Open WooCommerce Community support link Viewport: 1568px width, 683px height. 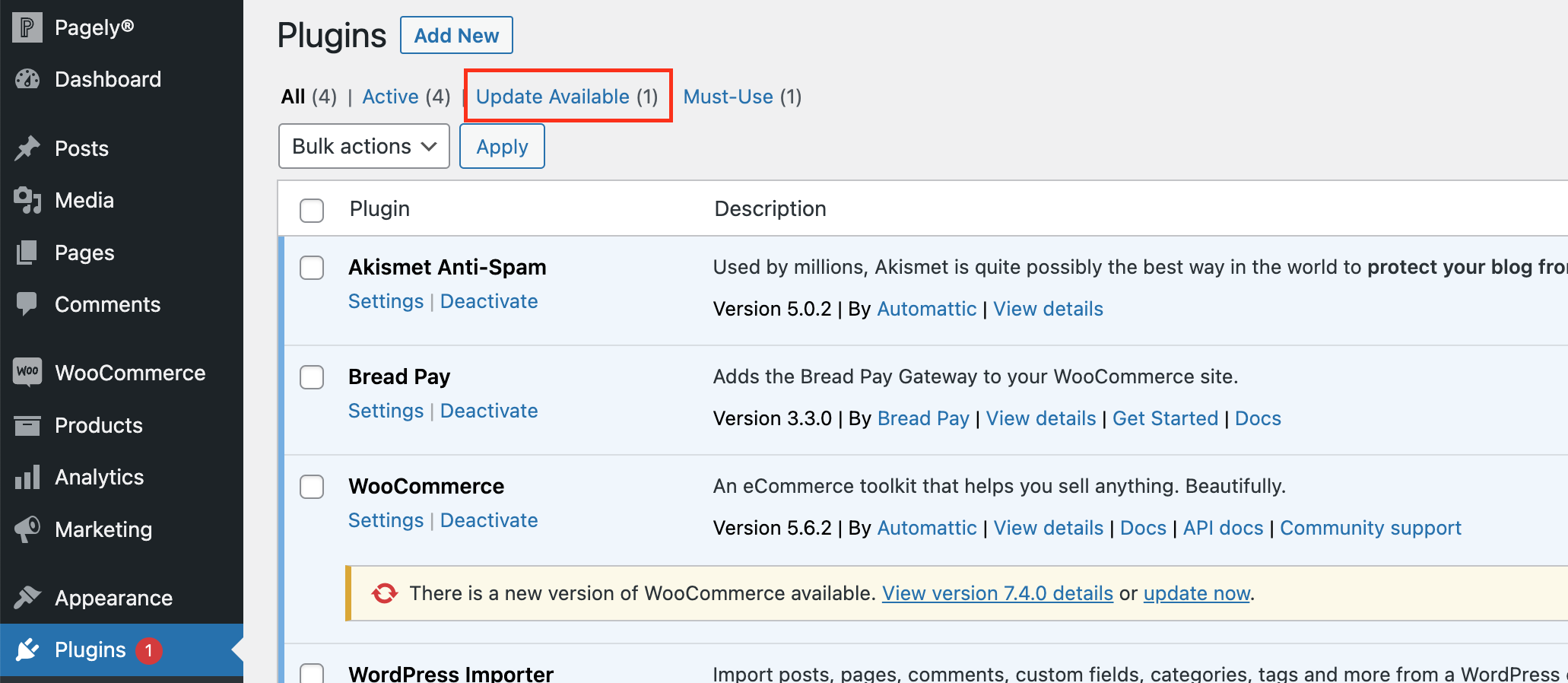[x=1370, y=528]
